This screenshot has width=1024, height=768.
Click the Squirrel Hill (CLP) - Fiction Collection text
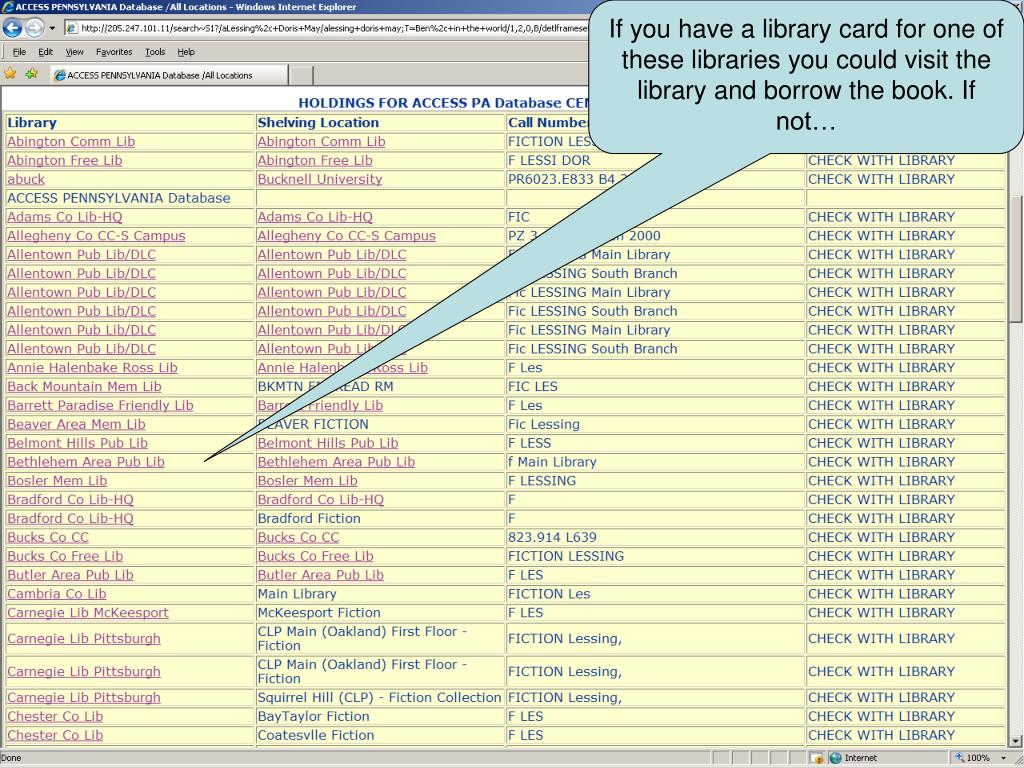coord(379,698)
